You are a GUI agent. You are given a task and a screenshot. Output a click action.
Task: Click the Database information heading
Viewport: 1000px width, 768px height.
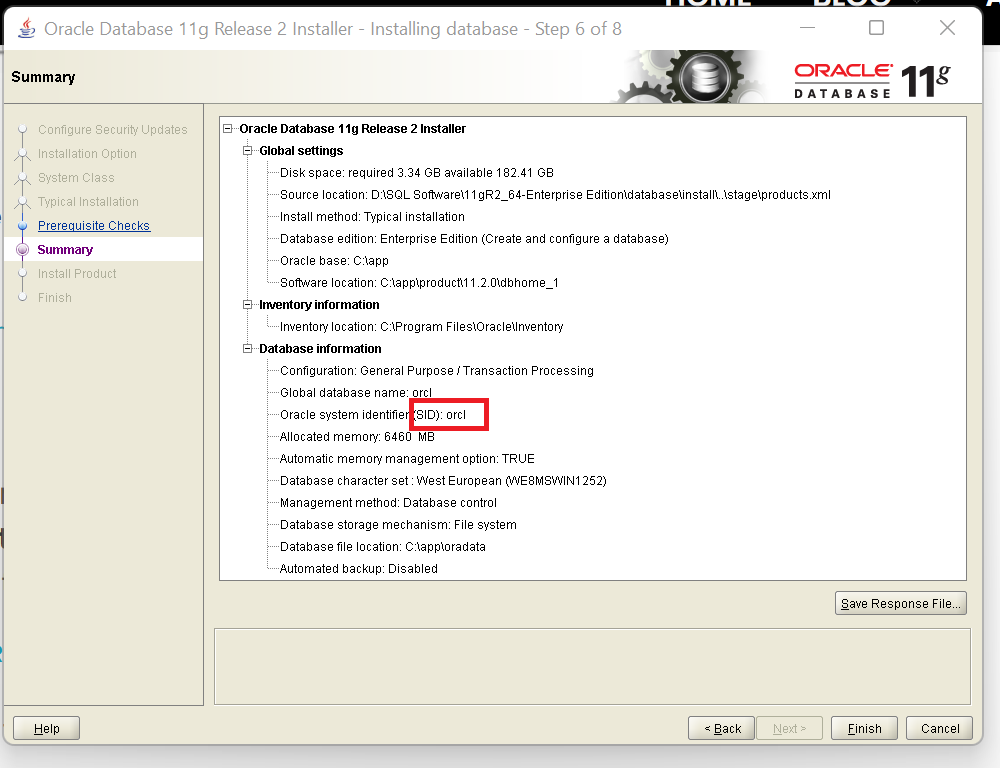click(320, 349)
